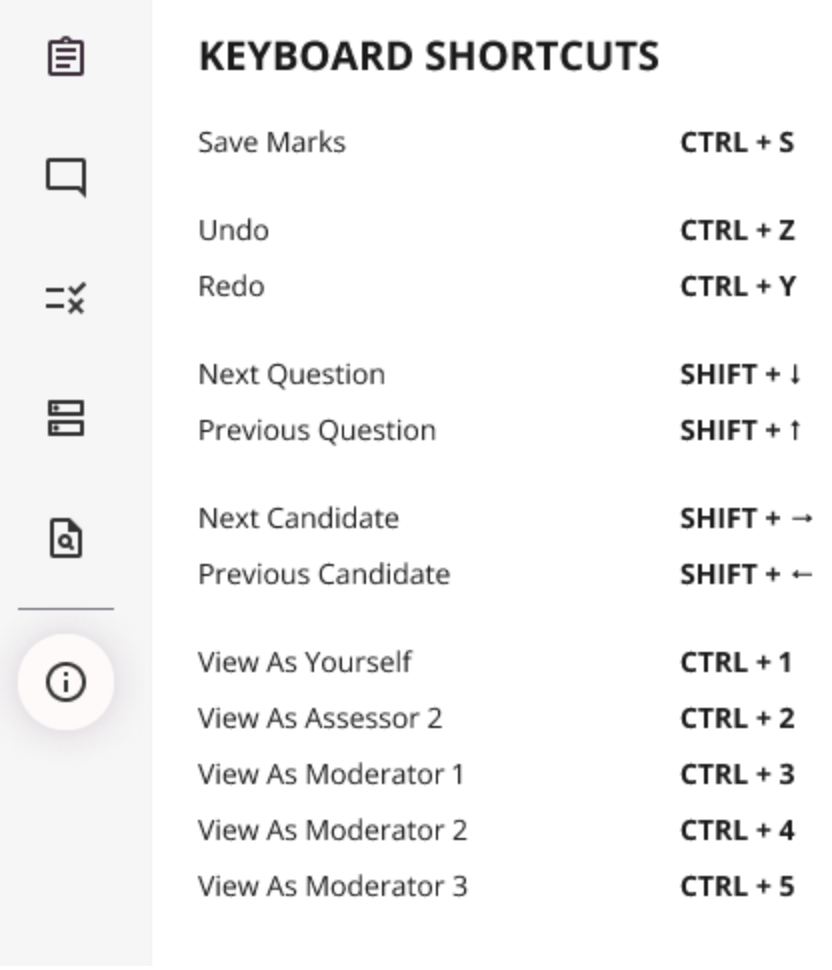Click the Next Candidate label

pyautogui.click(x=298, y=518)
